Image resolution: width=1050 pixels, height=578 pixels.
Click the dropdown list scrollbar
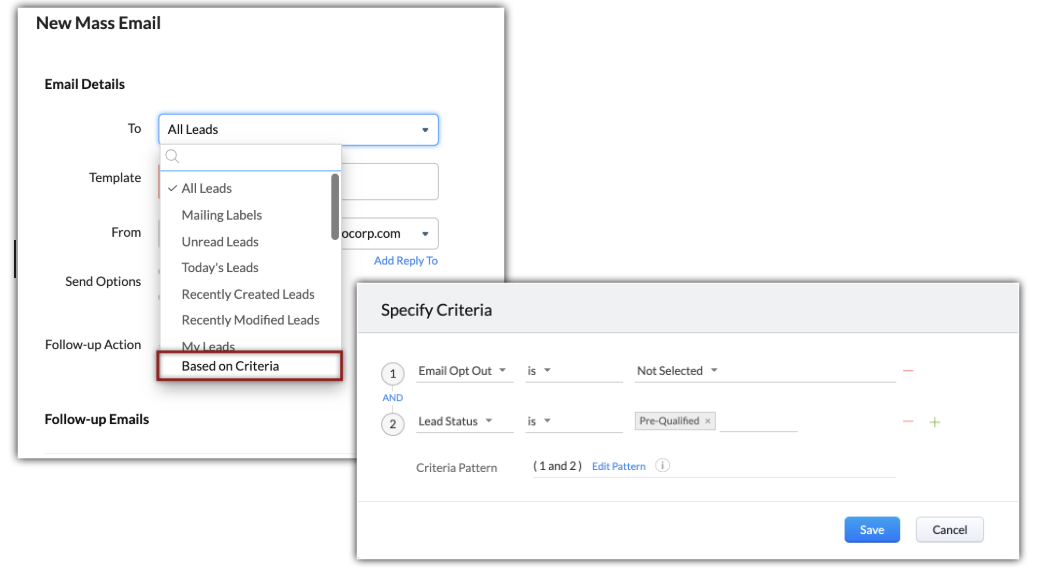(335, 205)
